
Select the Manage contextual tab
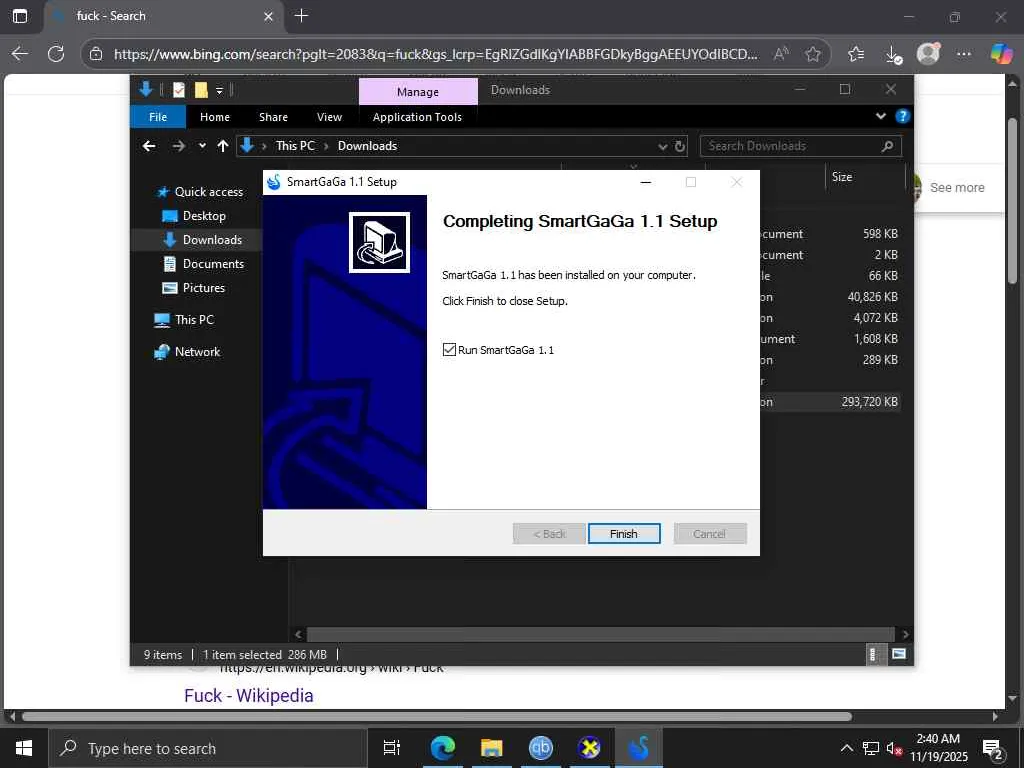pos(418,92)
